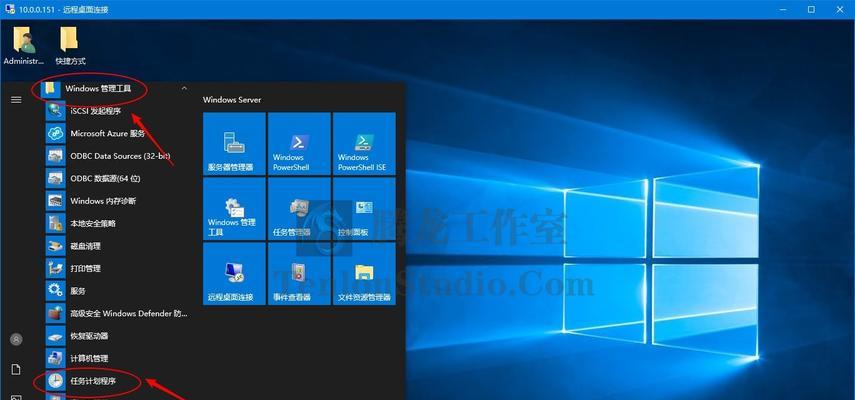Select the 快捷方式 desktop folder
The width and height of the screenshot is (855, 400).
[x=70, y=46]
